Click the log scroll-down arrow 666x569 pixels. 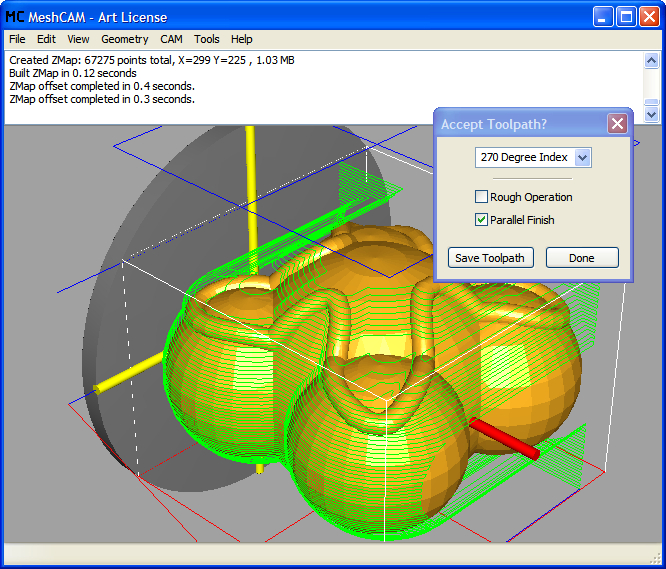[651, 114]
